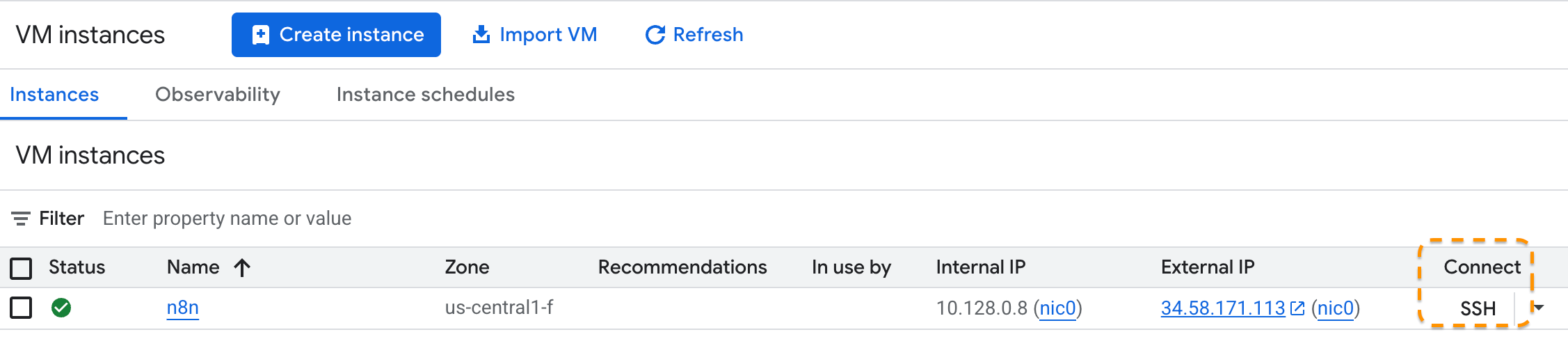Click the Refresh circular arrow icon
1568x355 pixels.
coord(655,35)
